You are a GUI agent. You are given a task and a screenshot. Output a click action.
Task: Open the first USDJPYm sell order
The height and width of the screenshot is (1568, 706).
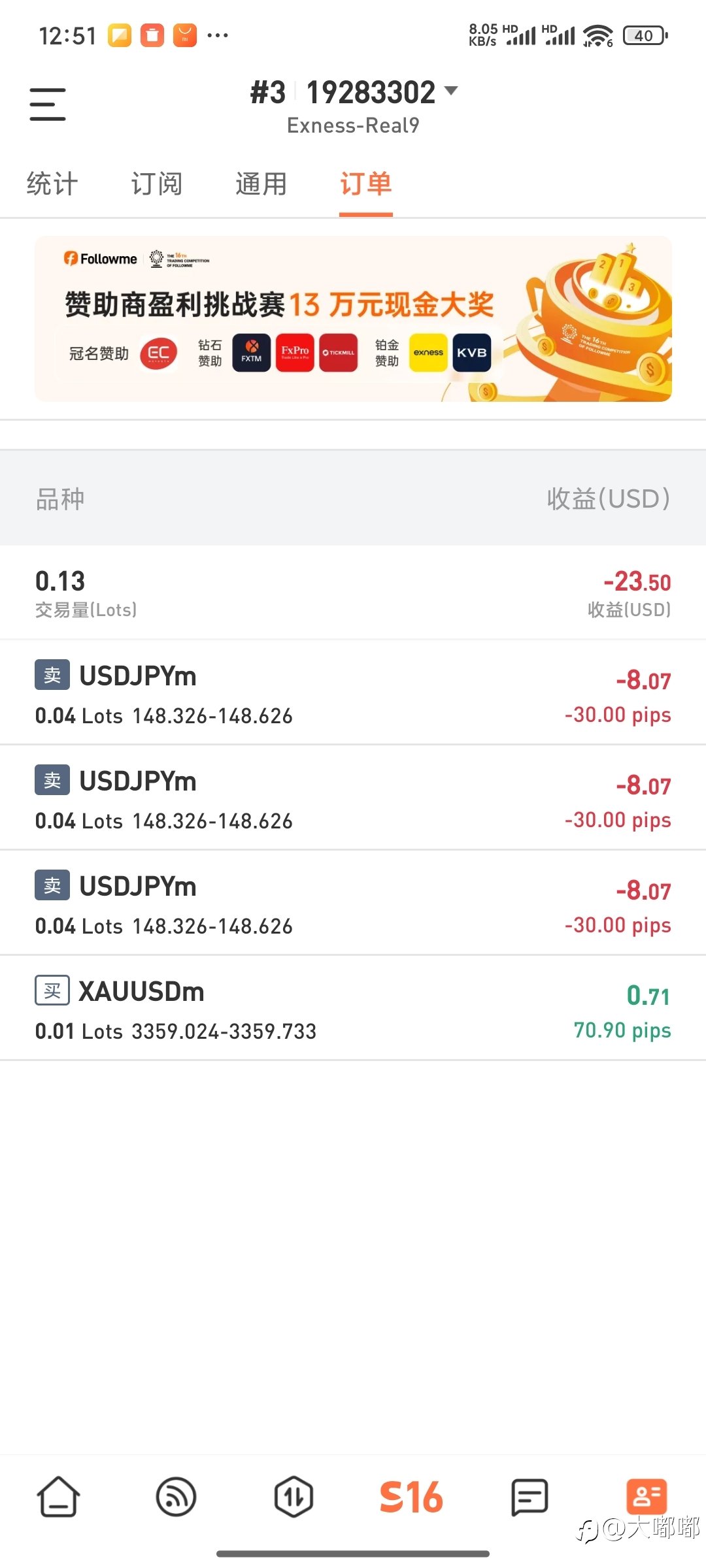click(353, 693)
